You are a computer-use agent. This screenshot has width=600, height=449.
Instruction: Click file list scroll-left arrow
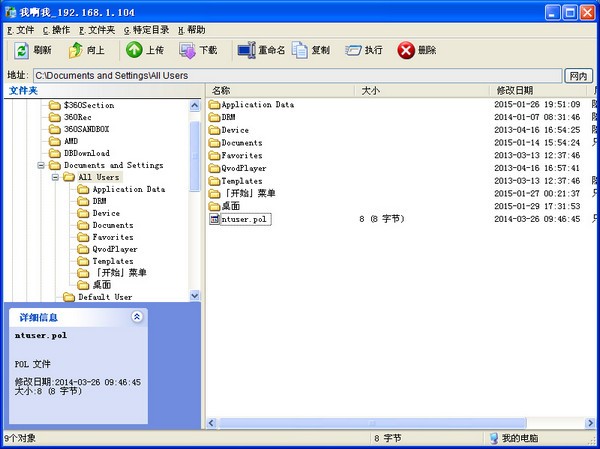(x=212, y=423)
